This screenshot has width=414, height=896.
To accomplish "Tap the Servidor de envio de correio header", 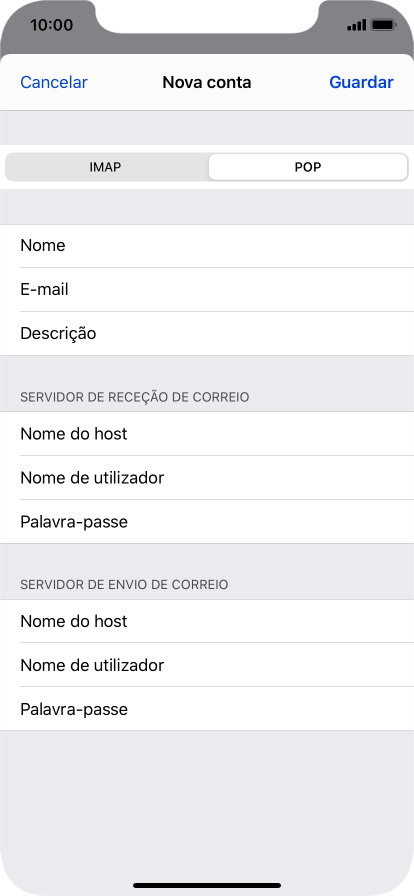I will tap(125, 585).
